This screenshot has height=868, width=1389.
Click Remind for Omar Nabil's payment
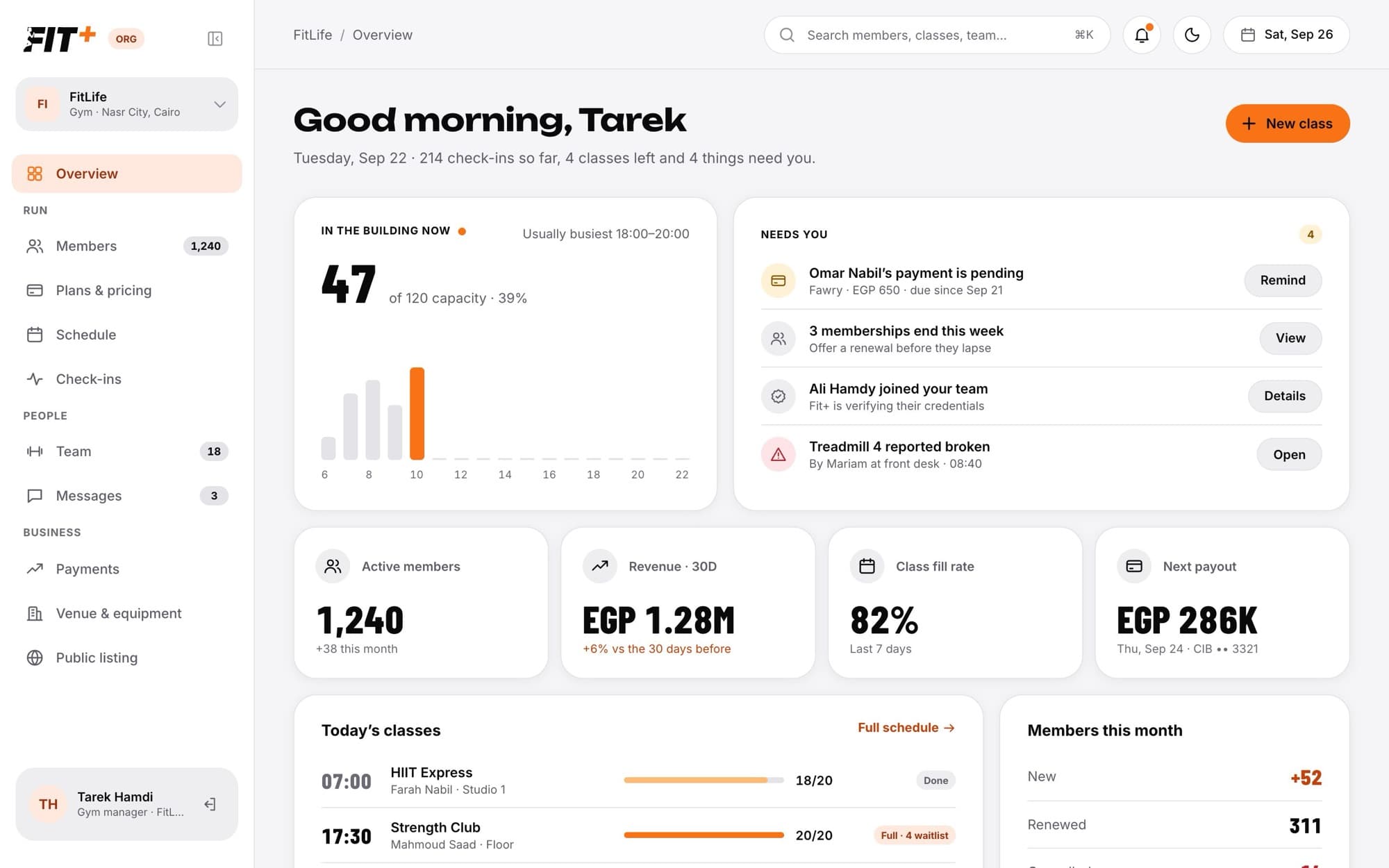(x=1283, y=281)
